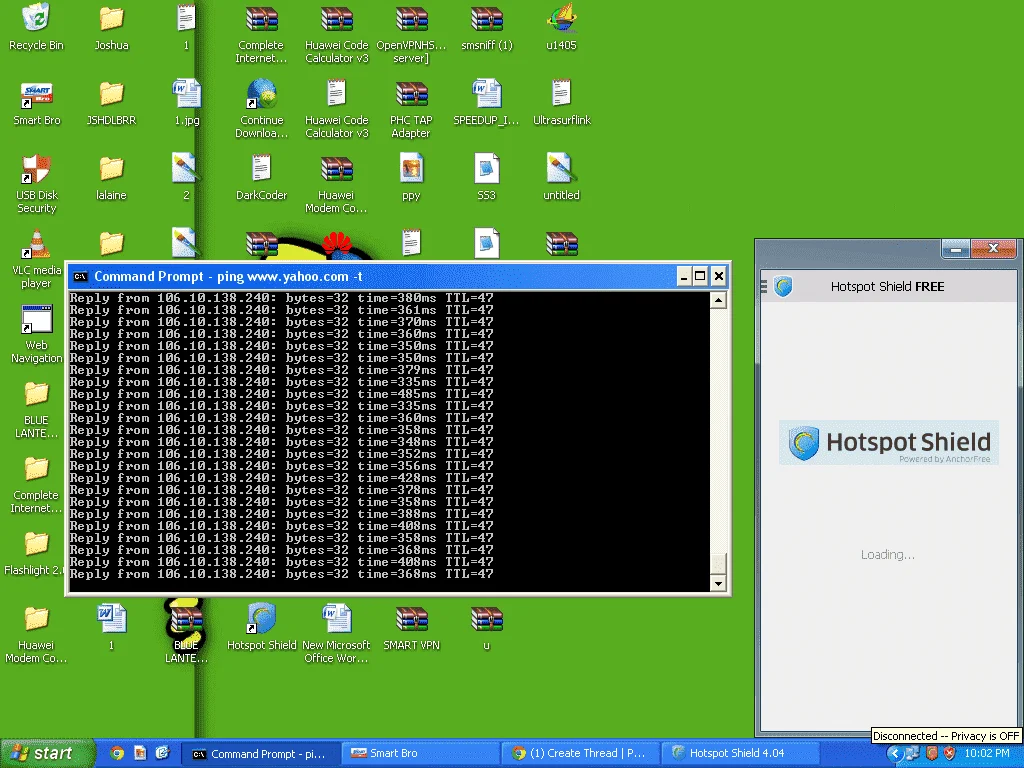This screenshot has height=768, width=1024.
Task: Open the Command Prompt title bar system icon
Action: pos(80,276)
